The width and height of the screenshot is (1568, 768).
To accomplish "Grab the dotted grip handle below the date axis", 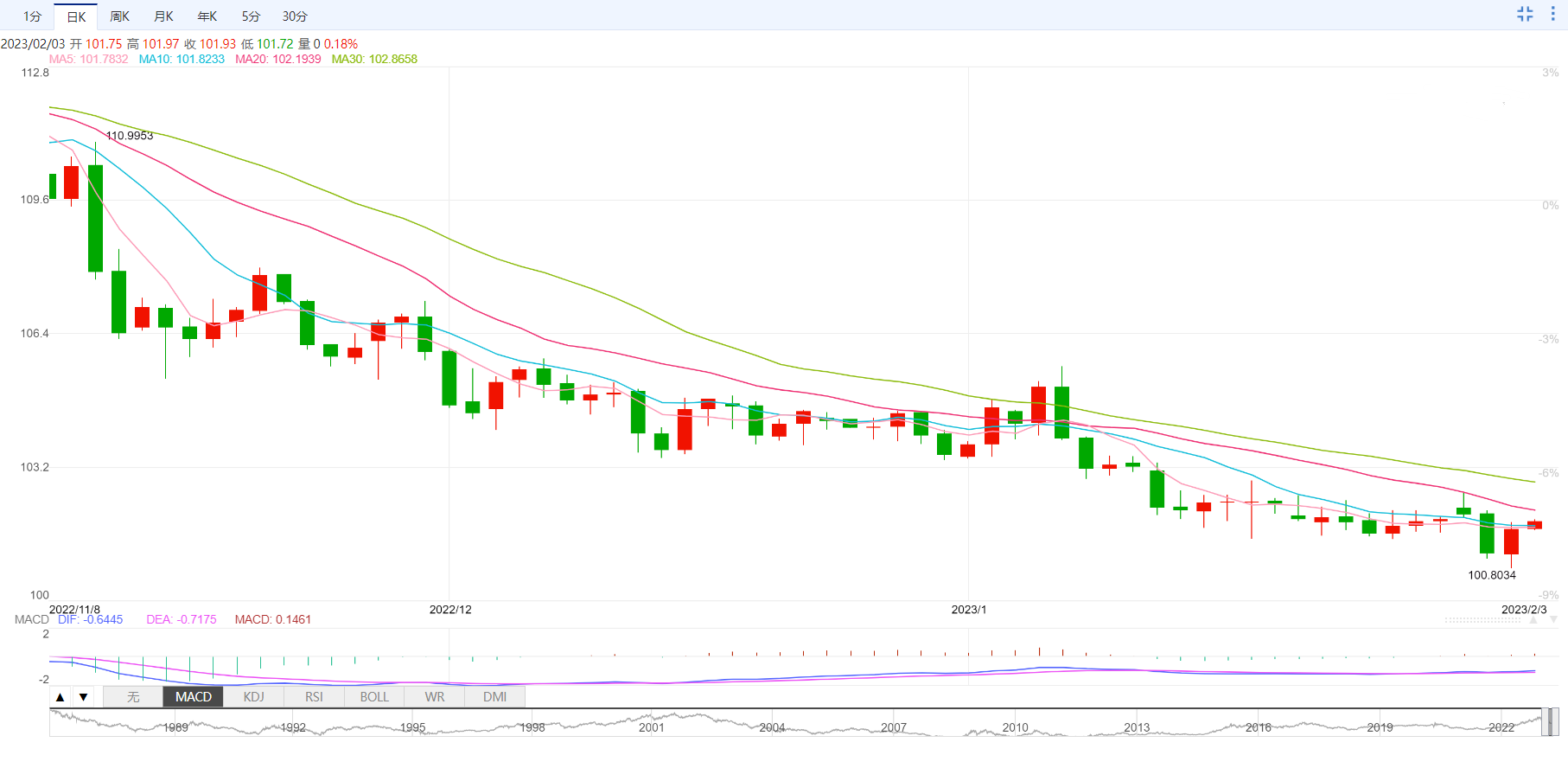I will point(1482,620).
